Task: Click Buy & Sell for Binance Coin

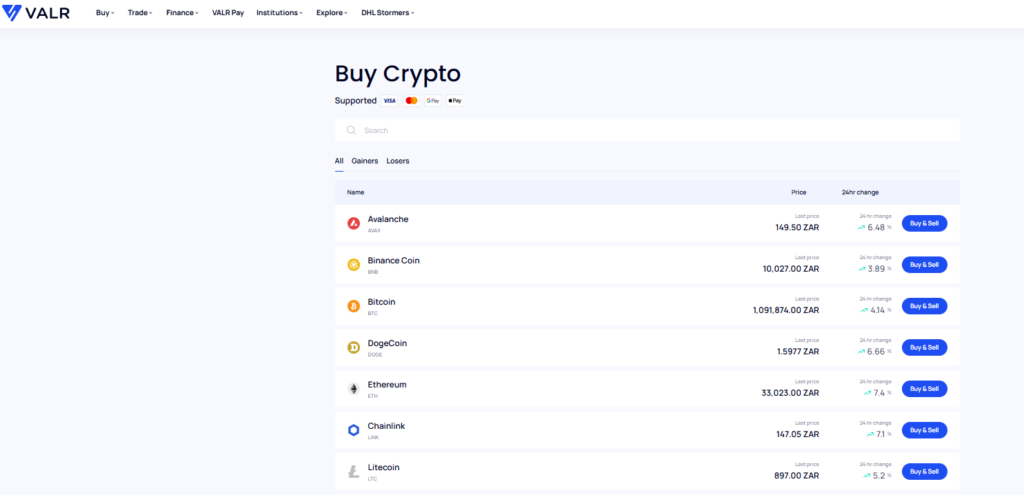Action: (x=924, y=264)
